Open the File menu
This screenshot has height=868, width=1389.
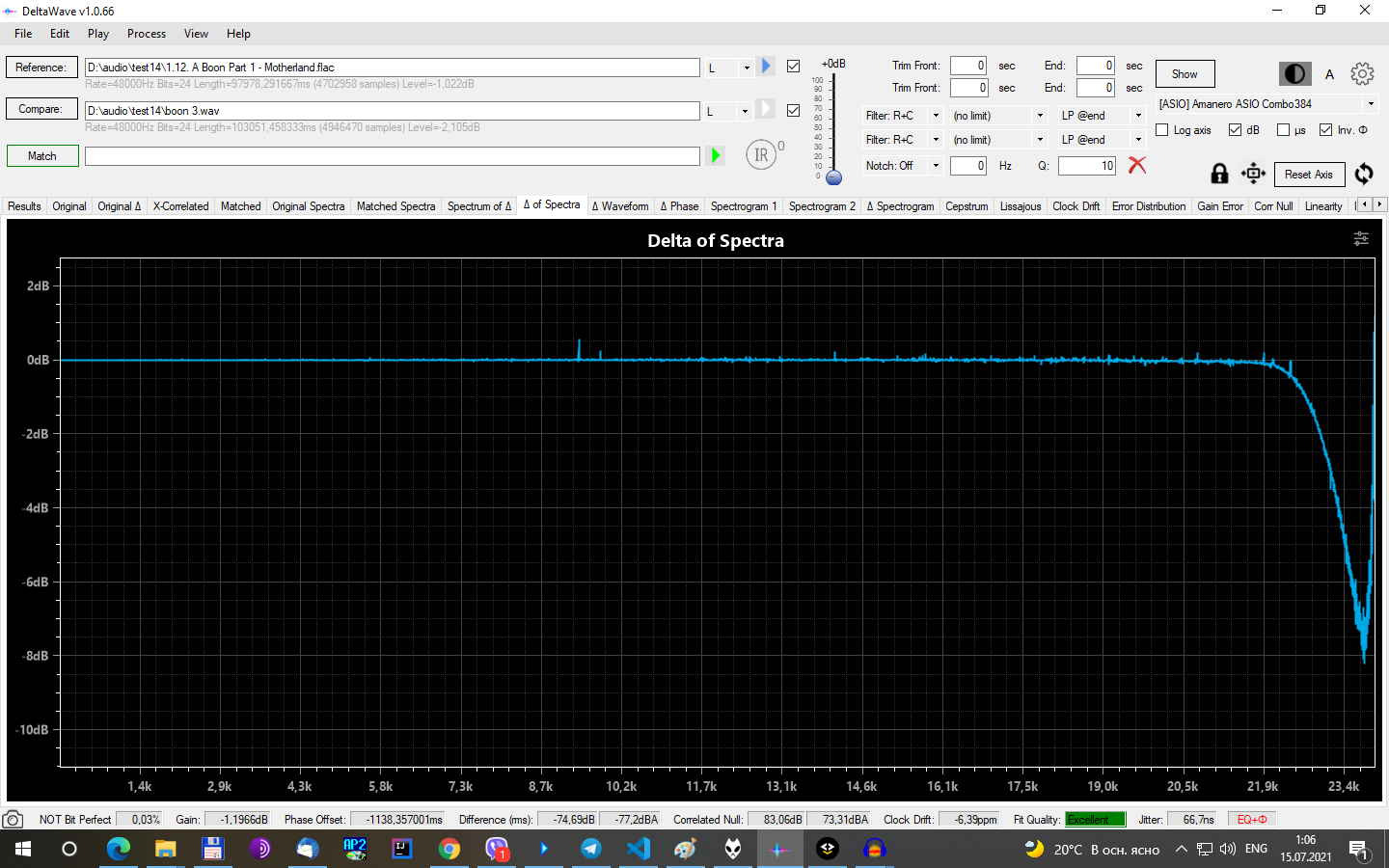point(23,33)
